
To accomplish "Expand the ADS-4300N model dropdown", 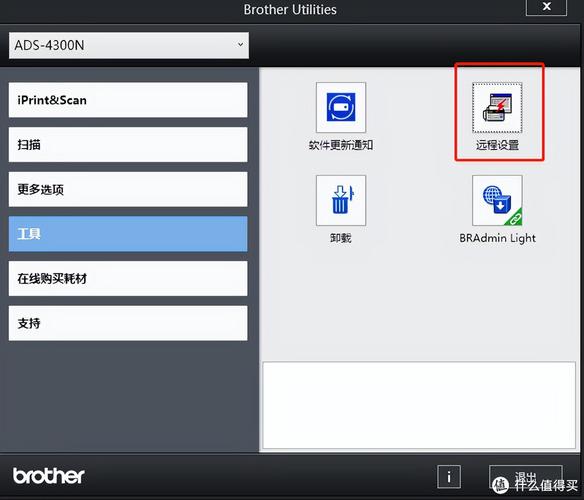I will tap(129, 45).
